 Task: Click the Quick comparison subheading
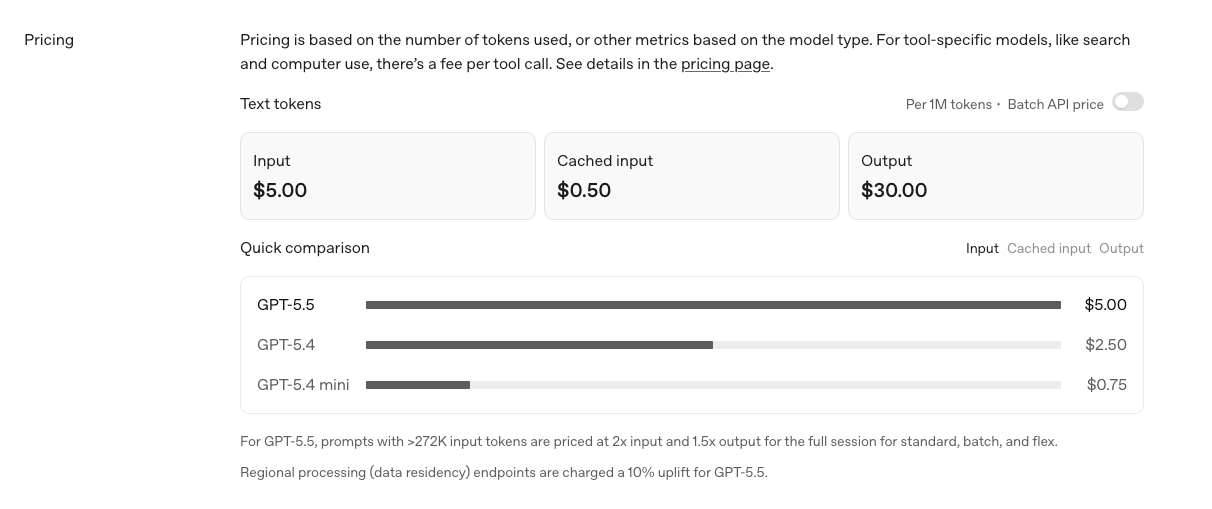click(305, 248)
